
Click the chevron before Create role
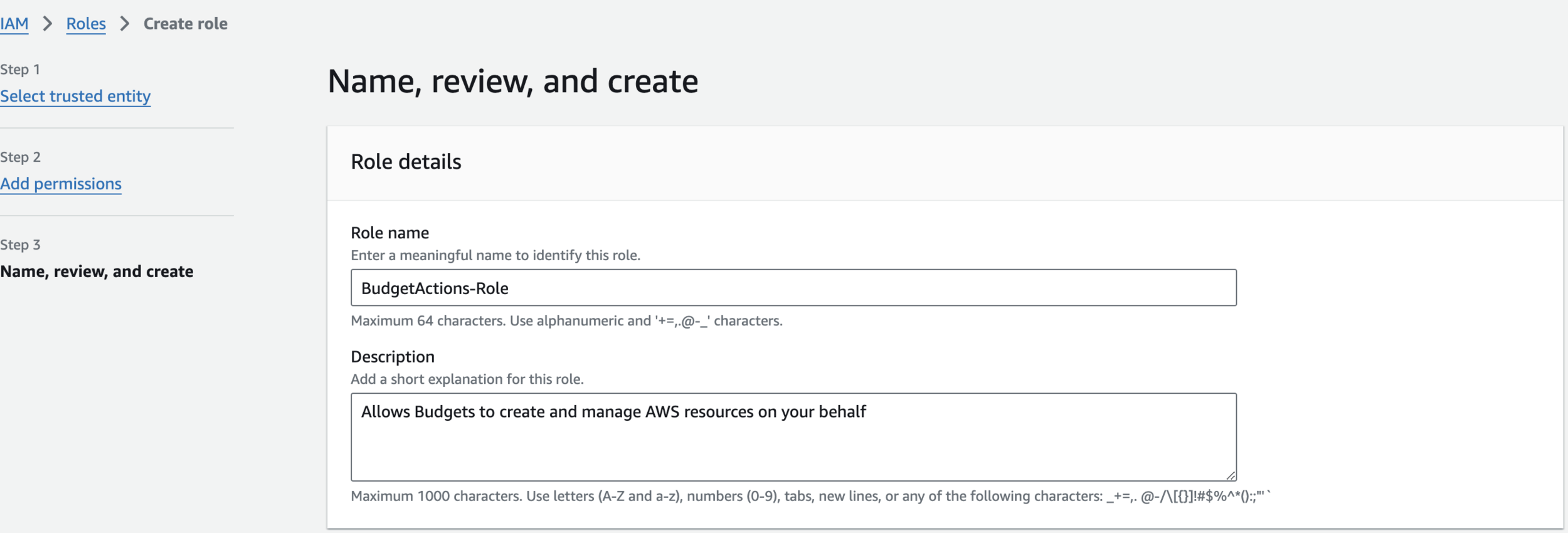[125, 24]
